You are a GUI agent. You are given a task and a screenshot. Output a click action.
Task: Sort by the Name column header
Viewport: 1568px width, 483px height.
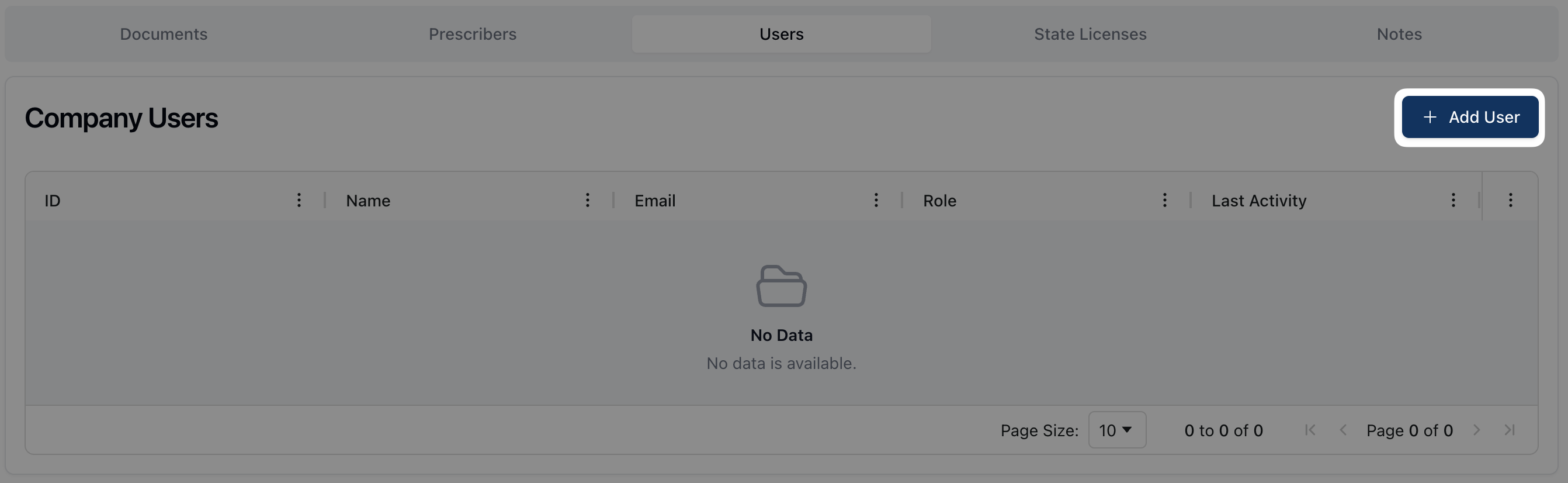click(368, 201)
